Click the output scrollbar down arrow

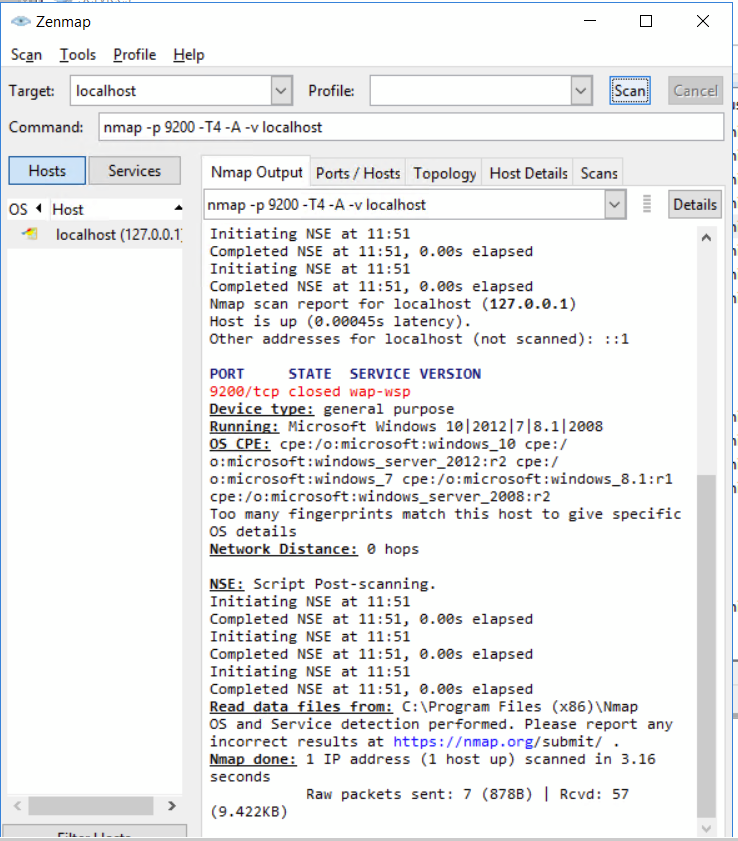click(x=706, y=829)
